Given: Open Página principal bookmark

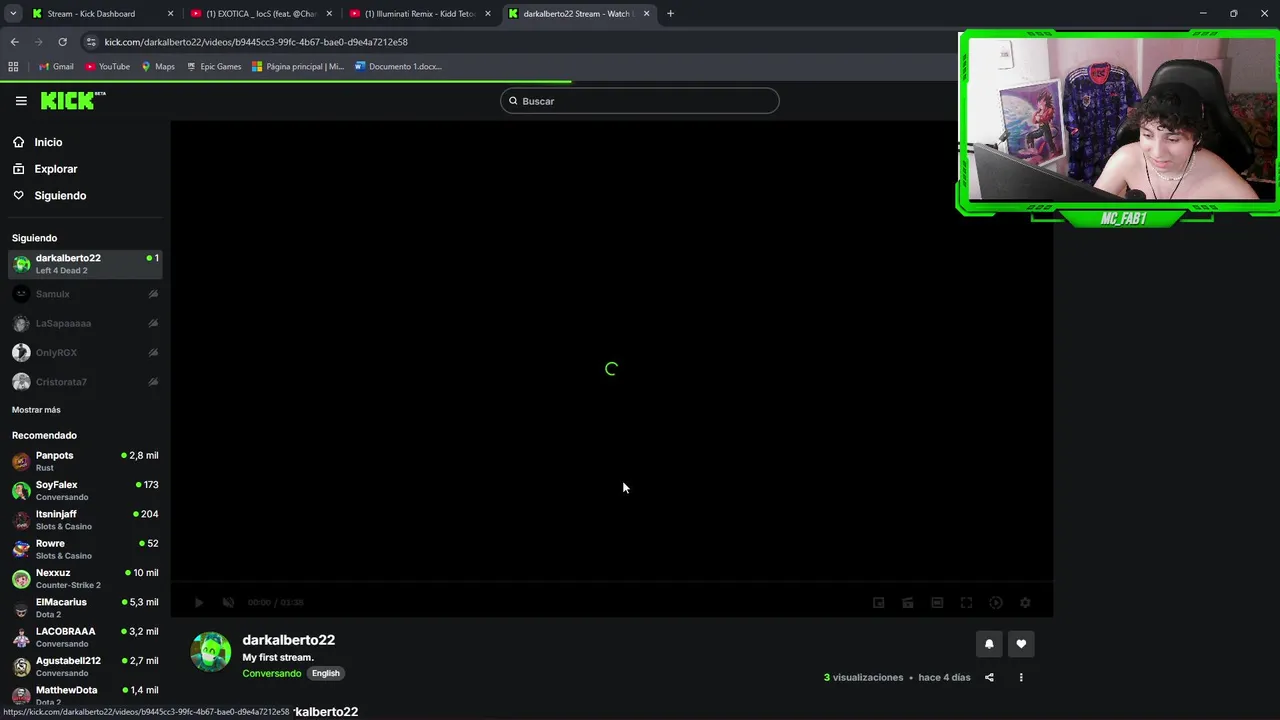Looking at the screenshot, I should tap(298, 67).
